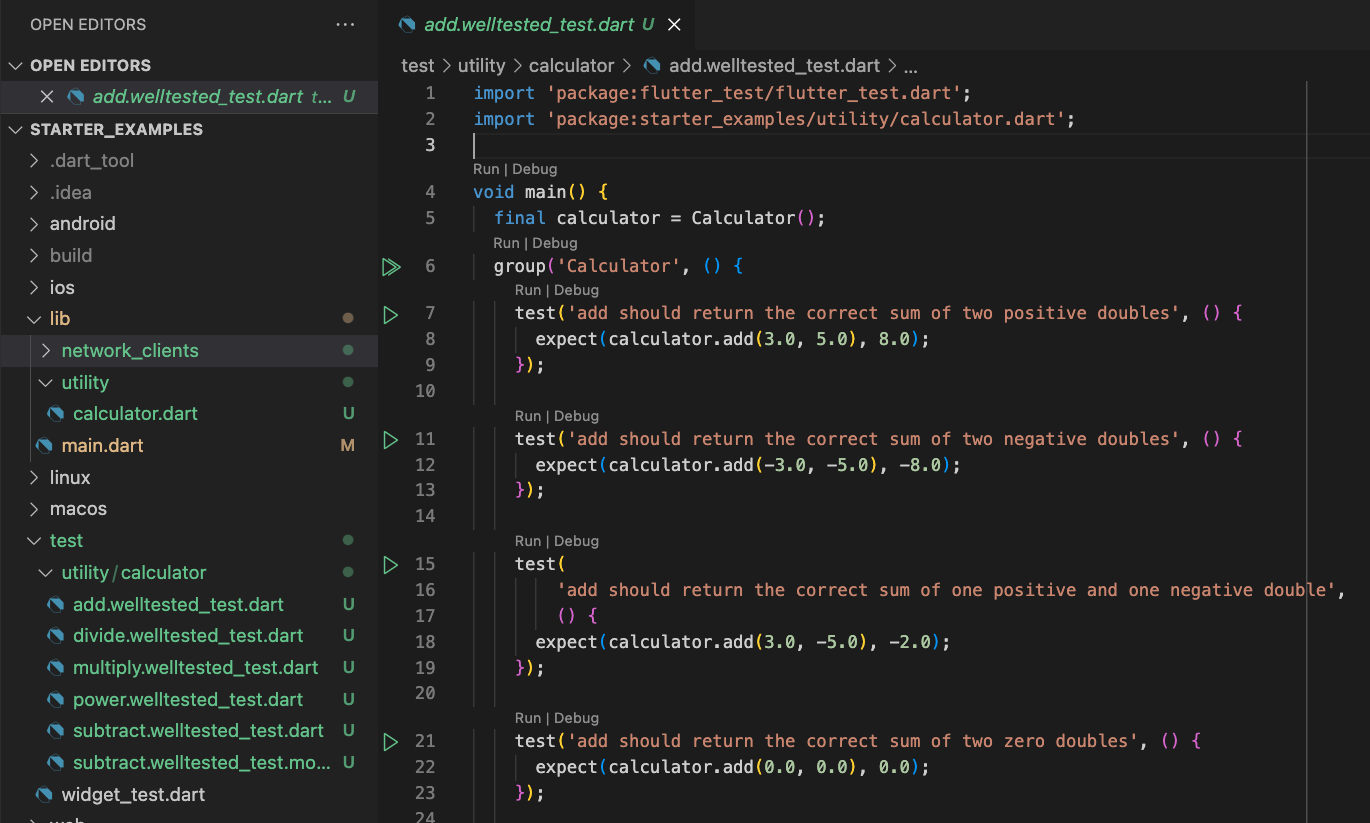Open divide.welltested_test.dart file
This screenshot has width=1370, height=823.
click(188, 636)
